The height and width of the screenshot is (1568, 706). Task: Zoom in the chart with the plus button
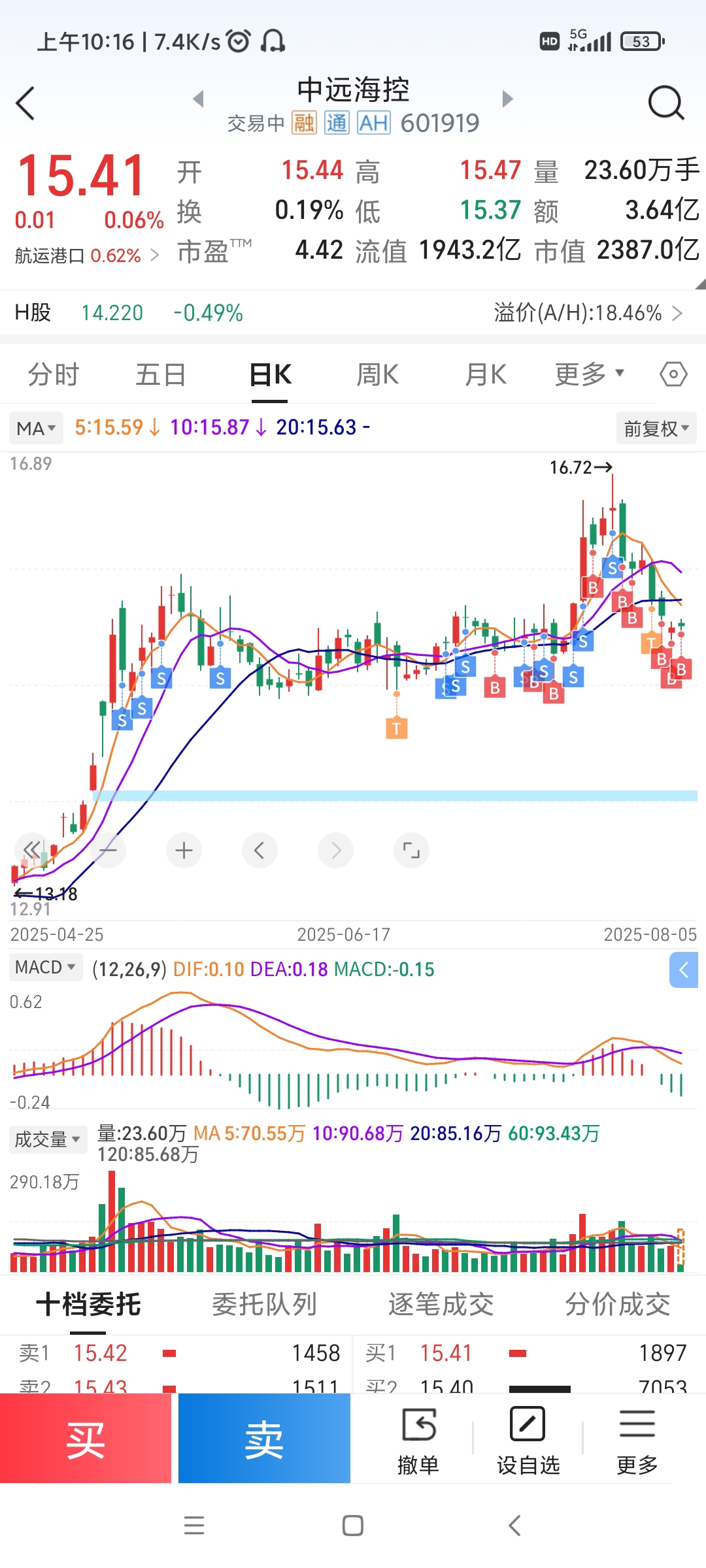click(184, 850)
